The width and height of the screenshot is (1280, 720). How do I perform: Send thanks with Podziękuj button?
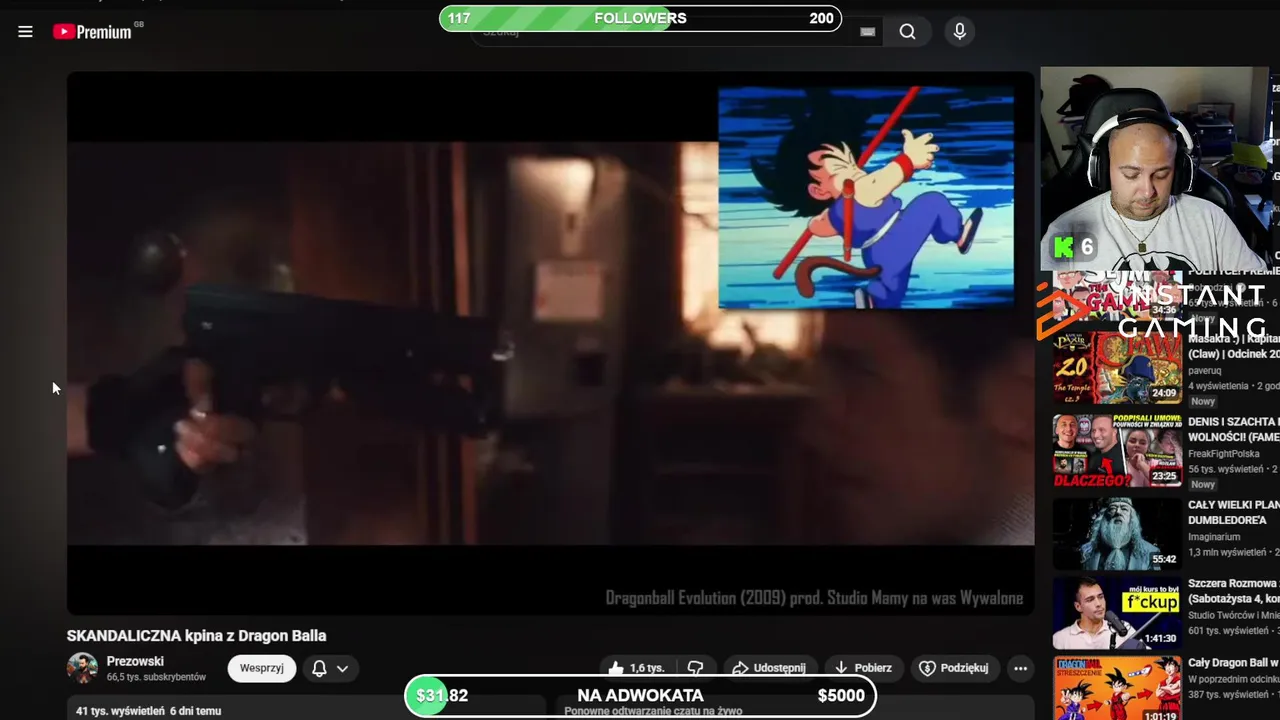(954, 668)
